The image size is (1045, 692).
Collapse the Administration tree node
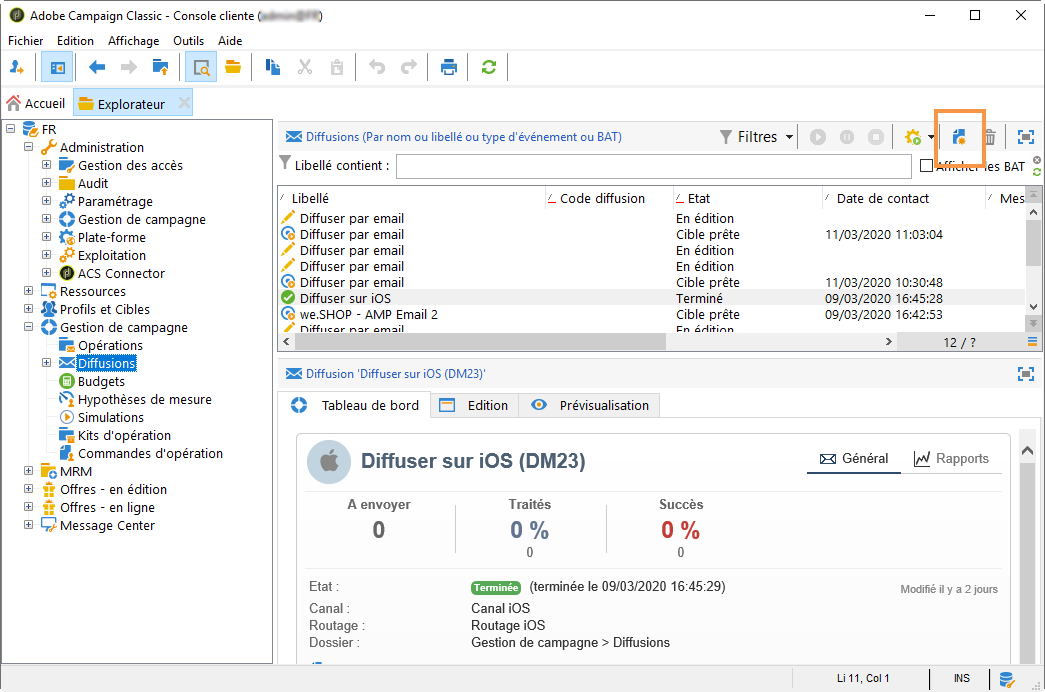[29, 147]
